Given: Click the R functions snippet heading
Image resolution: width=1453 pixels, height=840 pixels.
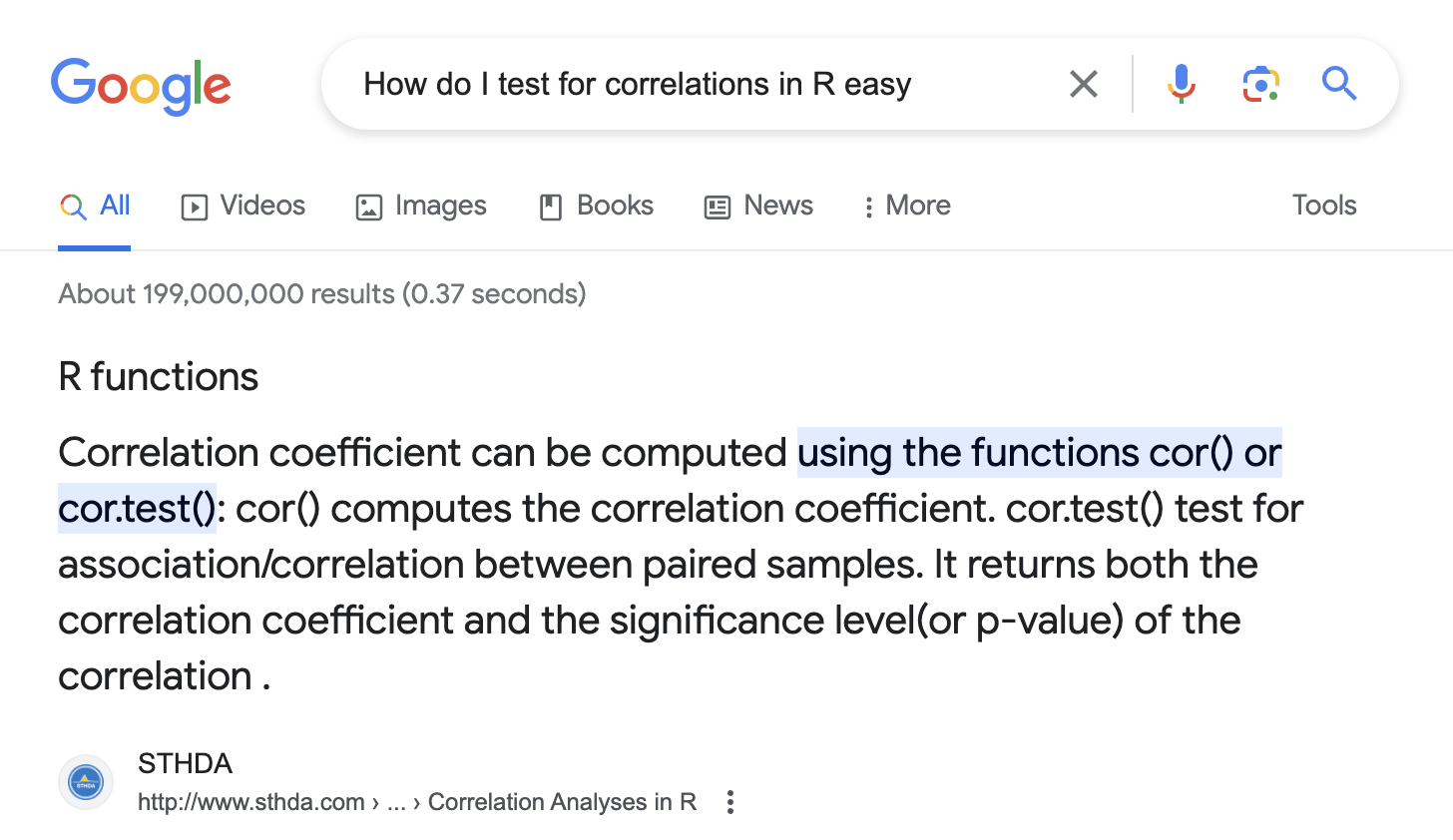Looking at the screenshot, I should (x=159, y=377).
